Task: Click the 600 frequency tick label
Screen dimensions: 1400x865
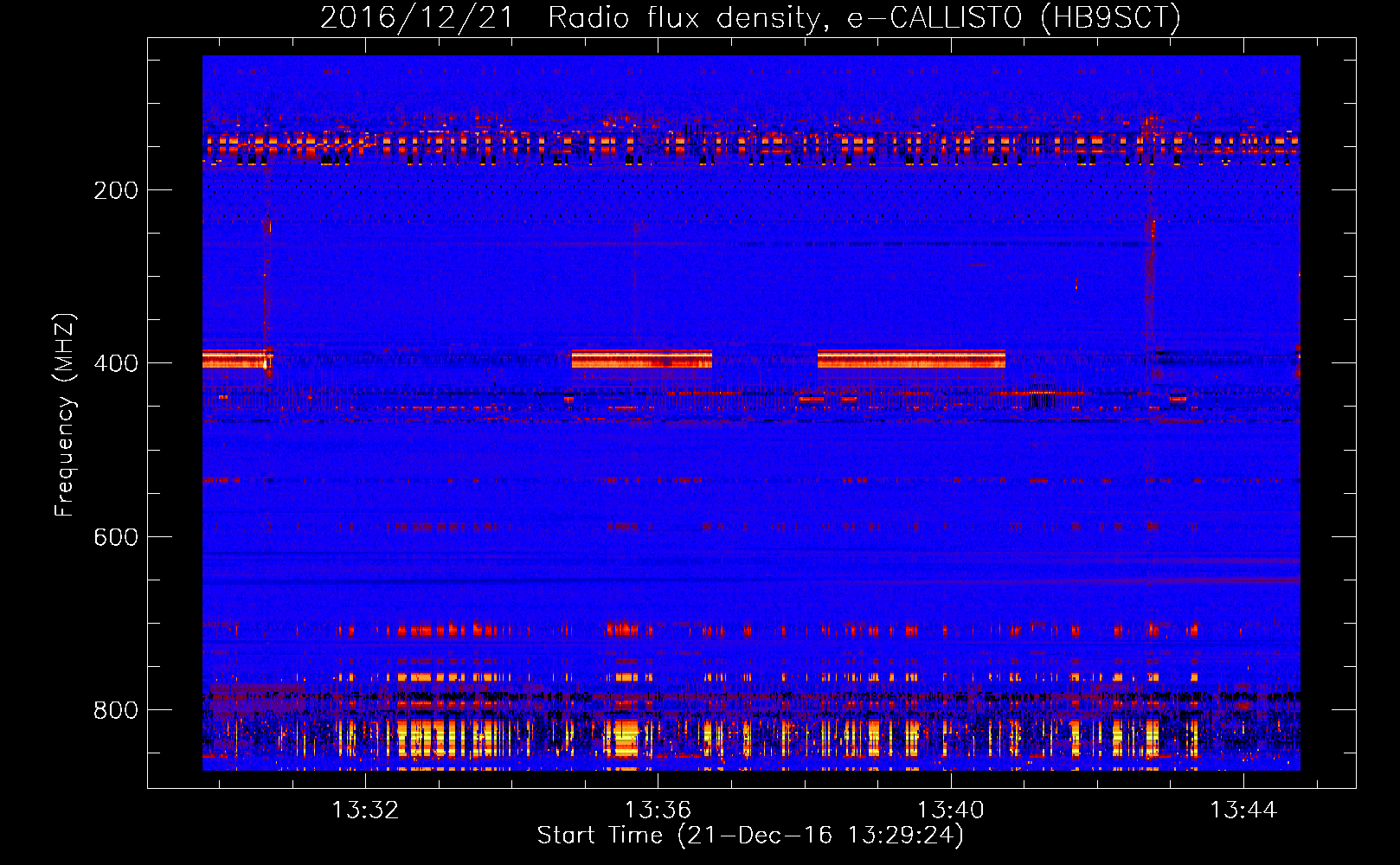Action: (x=116, y=537)
